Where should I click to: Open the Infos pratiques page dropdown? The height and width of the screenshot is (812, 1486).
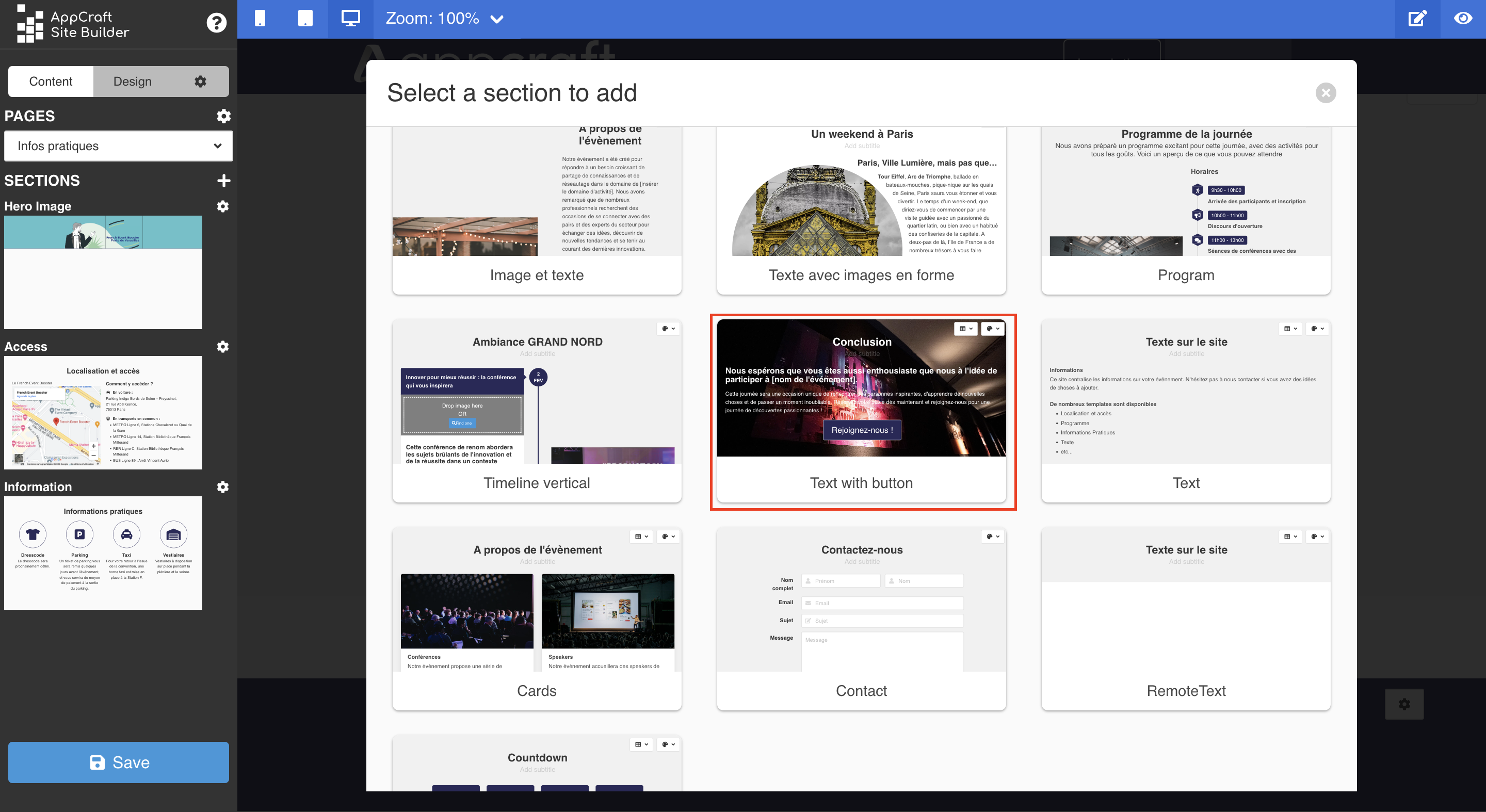tap(118, 146)
